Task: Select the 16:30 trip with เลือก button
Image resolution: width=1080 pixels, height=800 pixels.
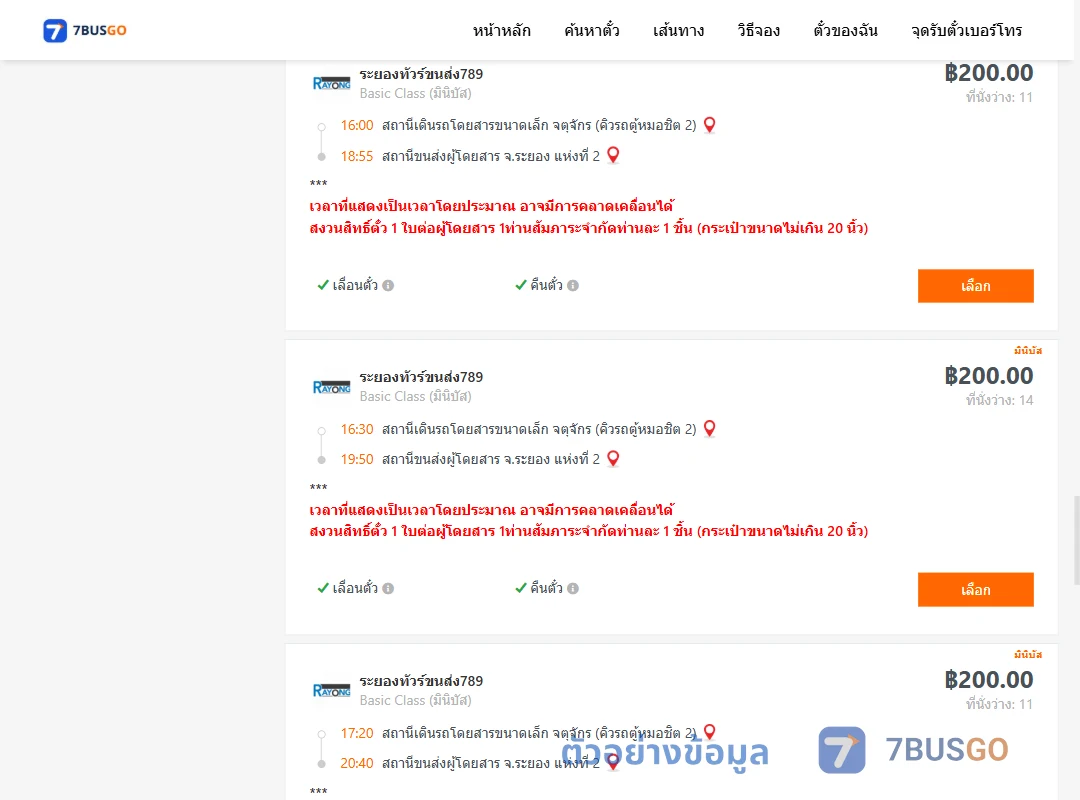Action: point(975,590)
